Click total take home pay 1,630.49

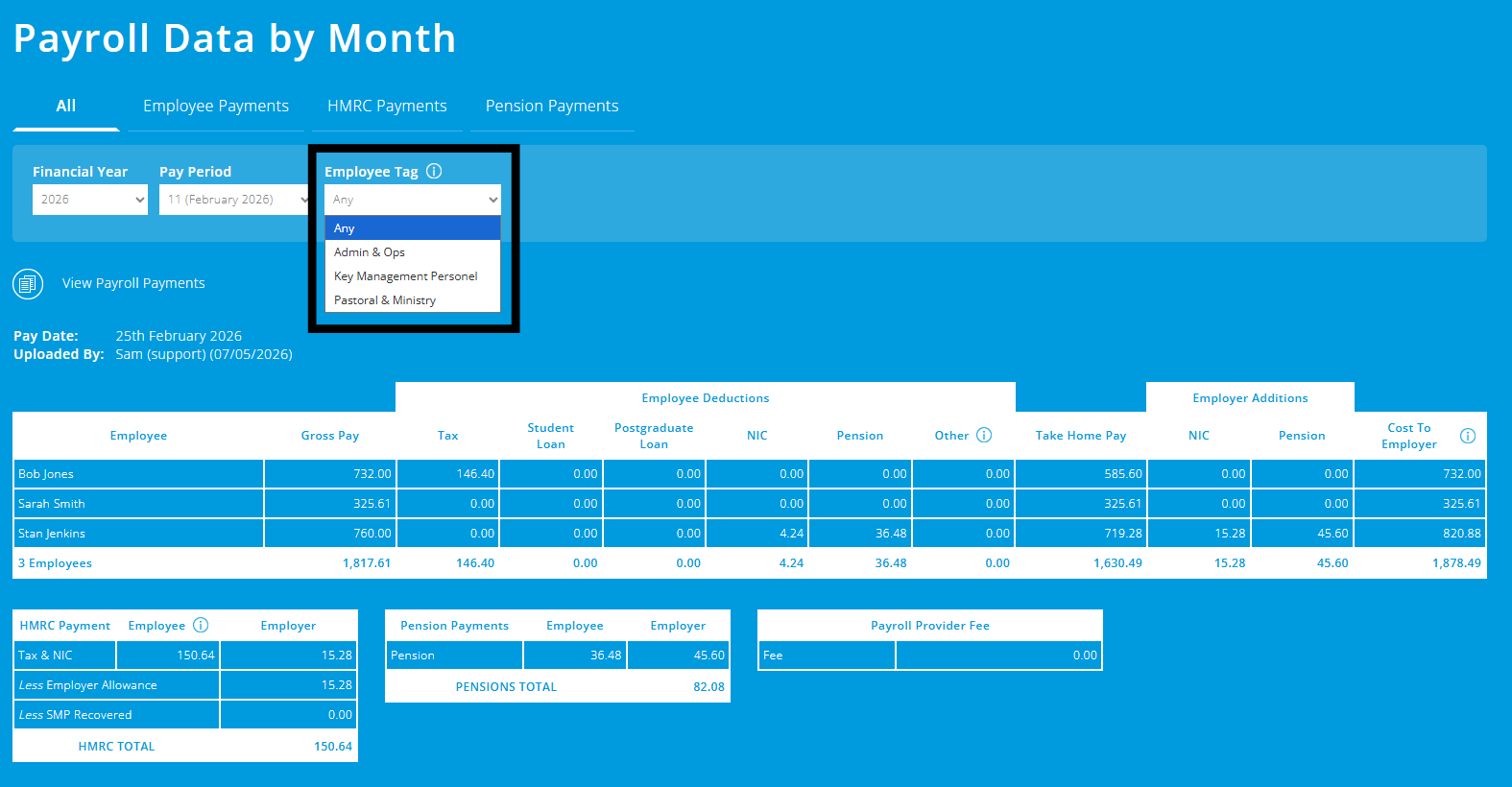pos(1118,563)
